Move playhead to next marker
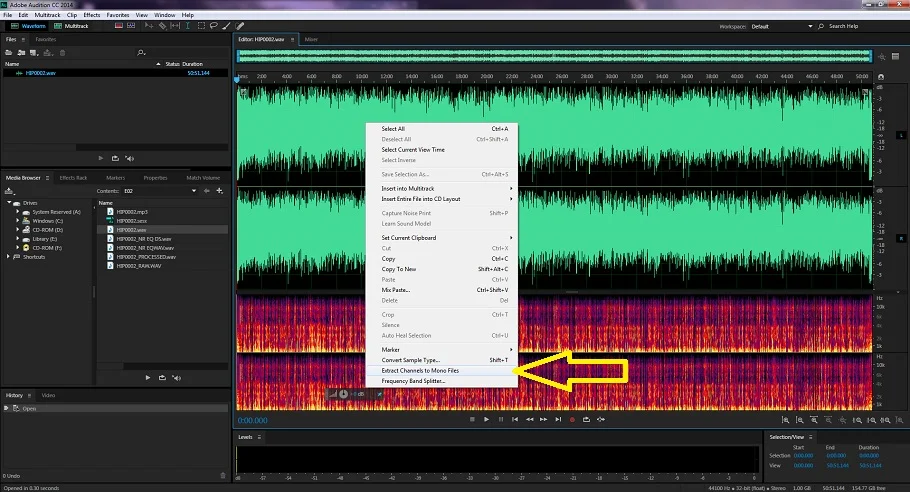Screen dimensions: 910x492 coord(558,419)
